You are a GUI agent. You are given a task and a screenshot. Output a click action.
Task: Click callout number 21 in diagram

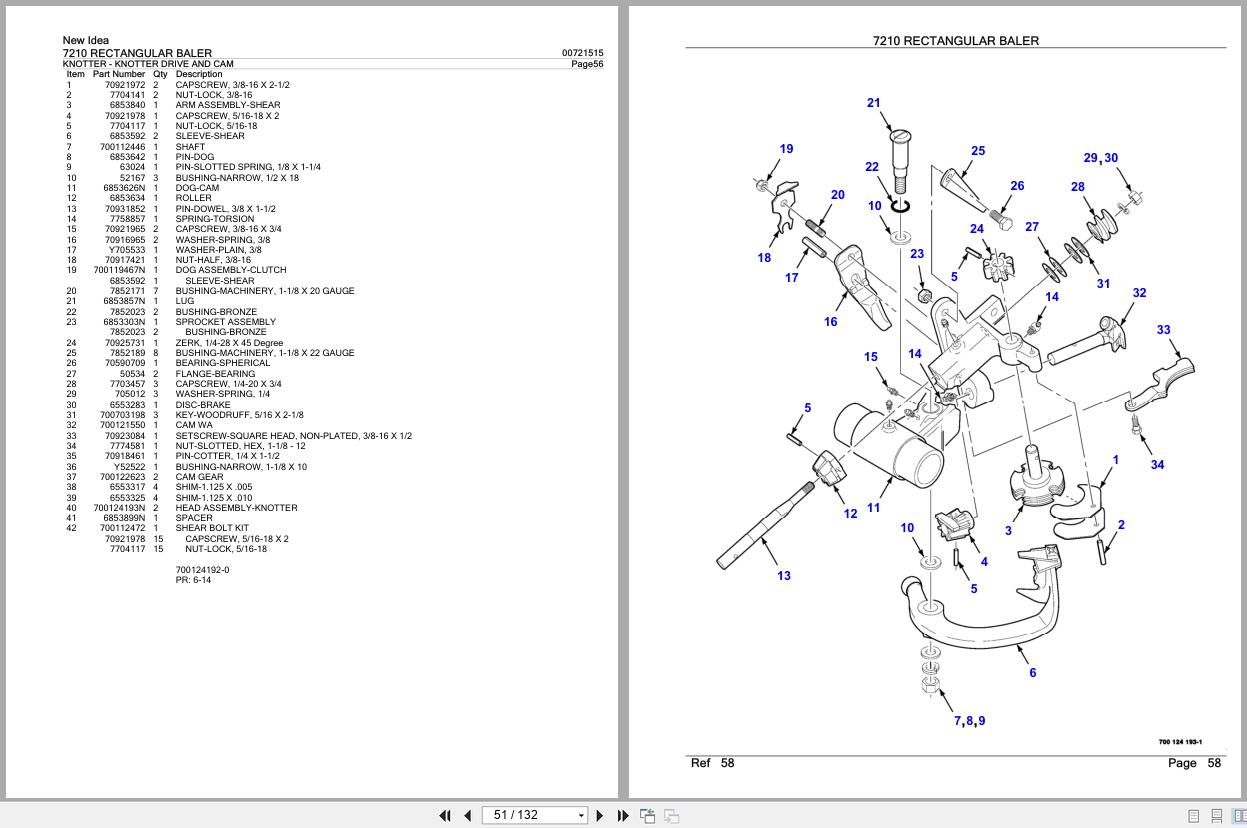tap(874, 103)
